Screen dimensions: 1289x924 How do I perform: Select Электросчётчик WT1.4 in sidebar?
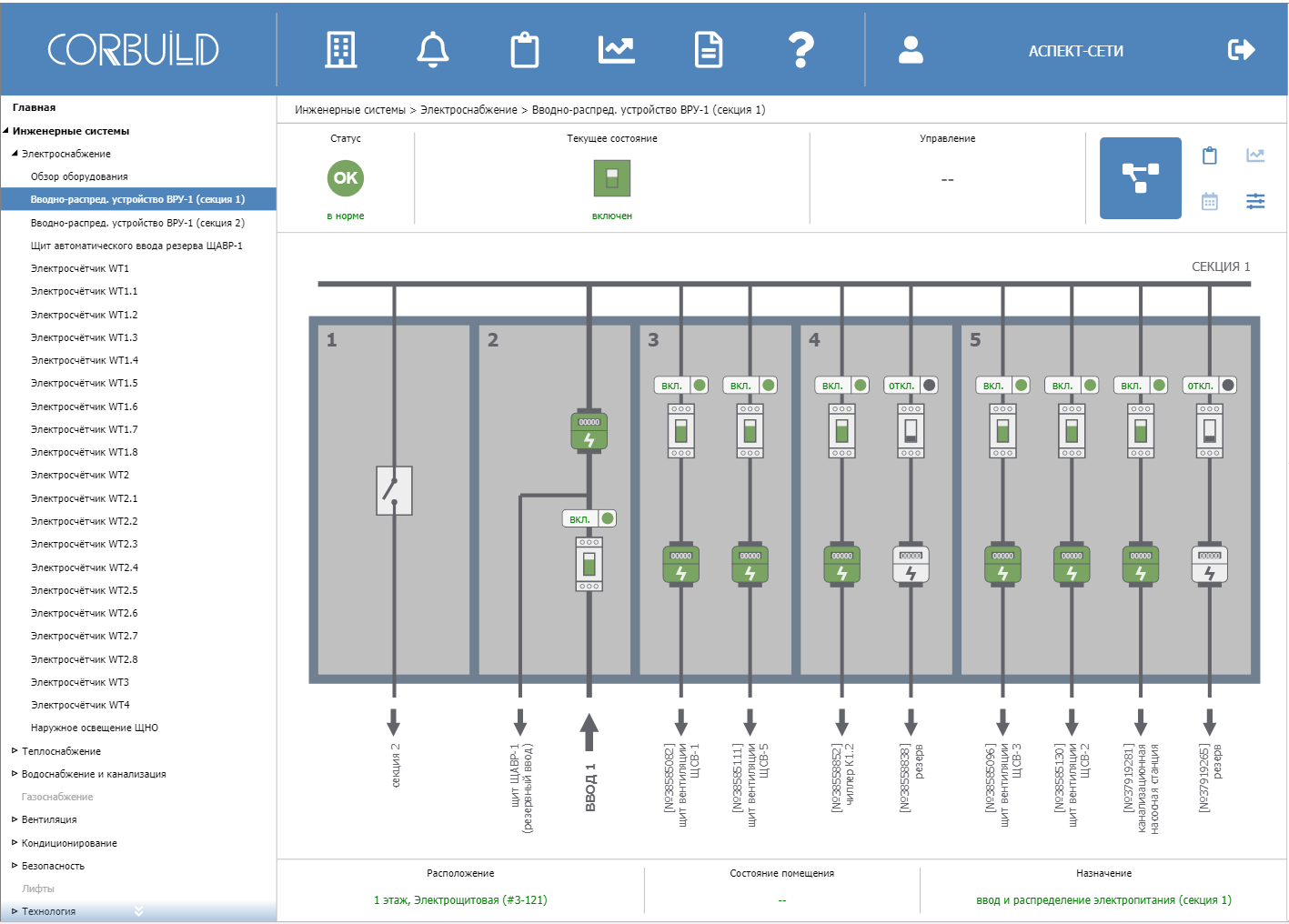pyautogui.click(x=85, y=360)
